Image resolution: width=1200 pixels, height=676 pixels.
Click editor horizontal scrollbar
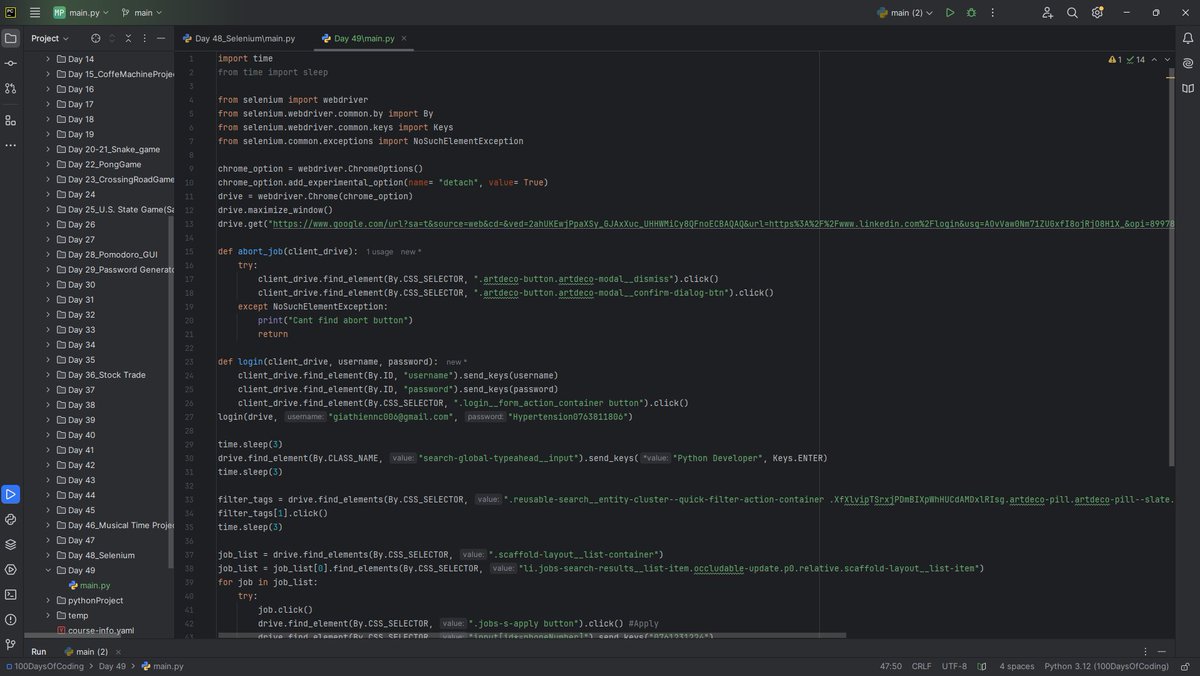[x=532, y=635]
